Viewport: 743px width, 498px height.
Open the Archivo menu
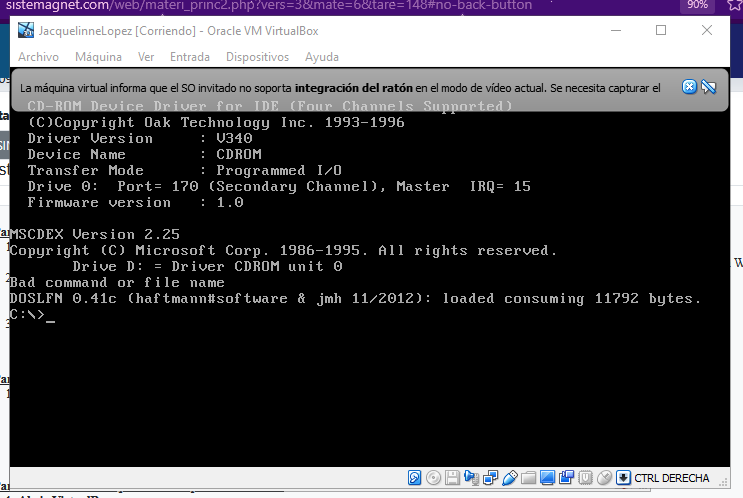click(x=38, y=57)
